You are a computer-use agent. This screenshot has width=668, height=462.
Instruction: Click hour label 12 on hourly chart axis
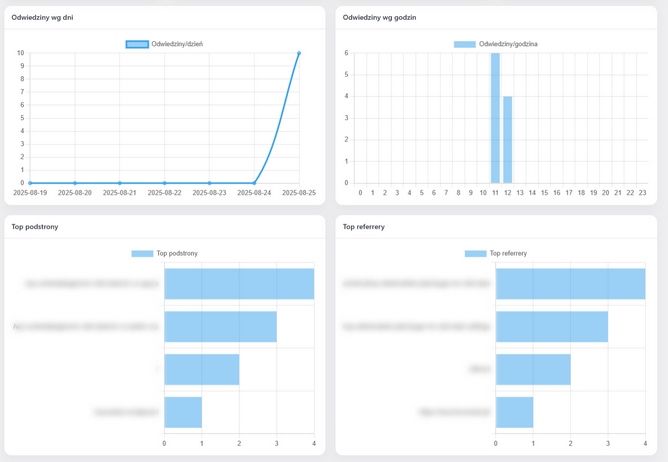coord(507,193)
